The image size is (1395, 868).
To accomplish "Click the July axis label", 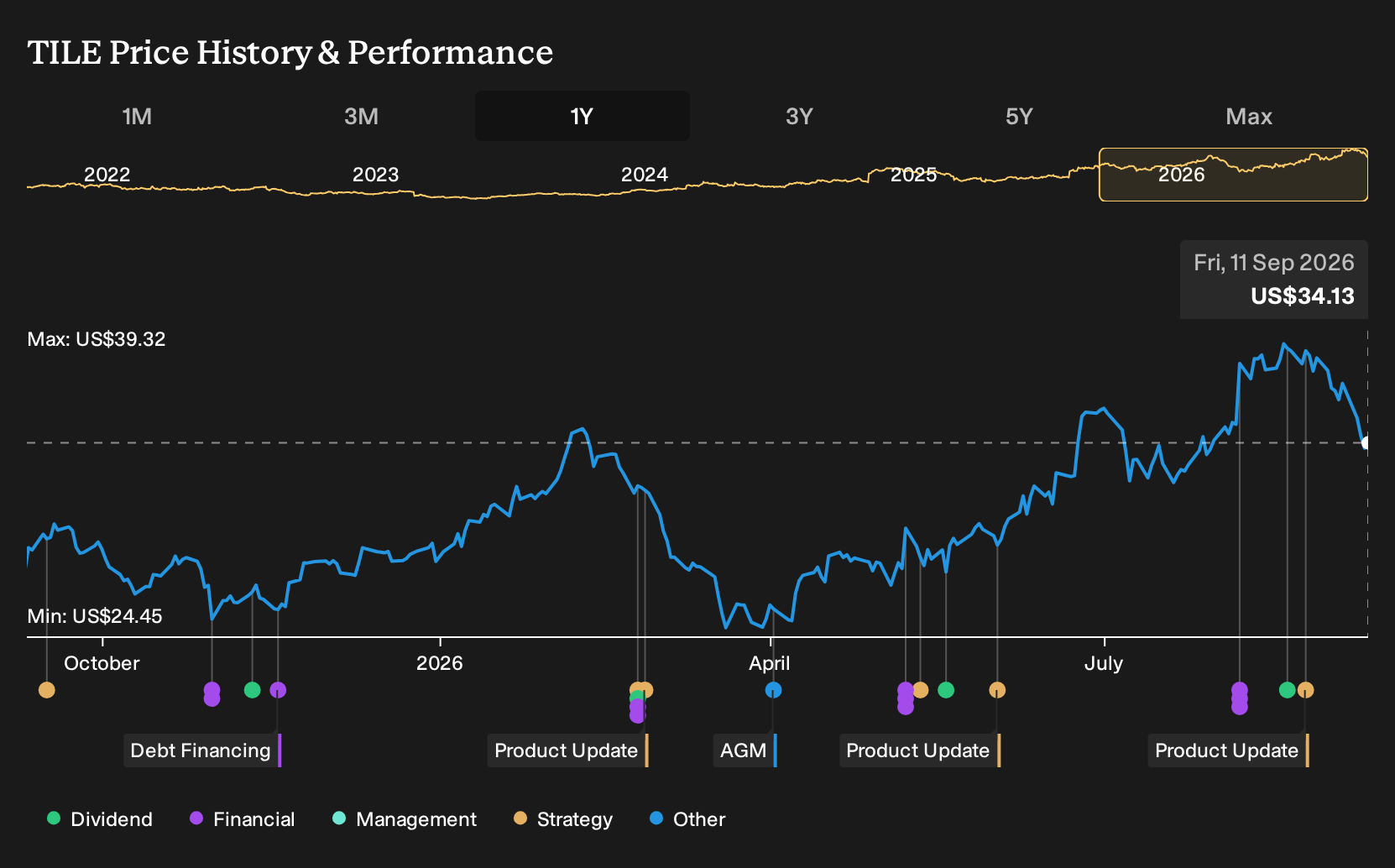I will pos(1104,663).
